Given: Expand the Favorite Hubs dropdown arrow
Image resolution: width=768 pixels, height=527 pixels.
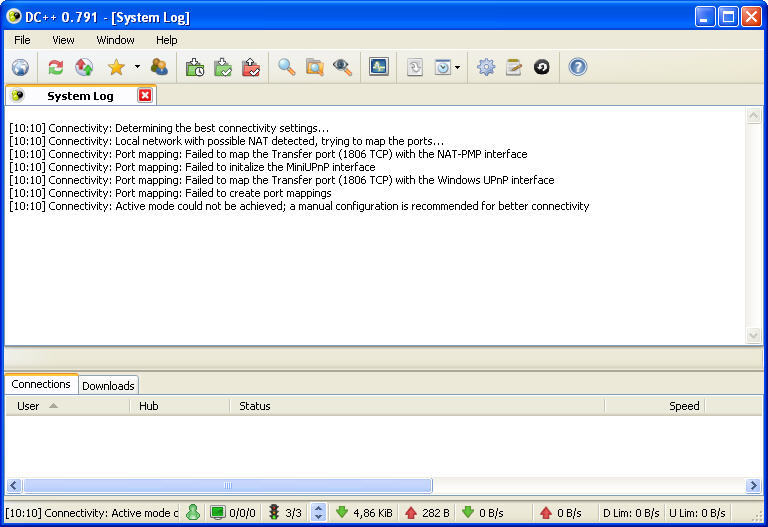Looking at the screenshot, I should (x=137, y=67).
